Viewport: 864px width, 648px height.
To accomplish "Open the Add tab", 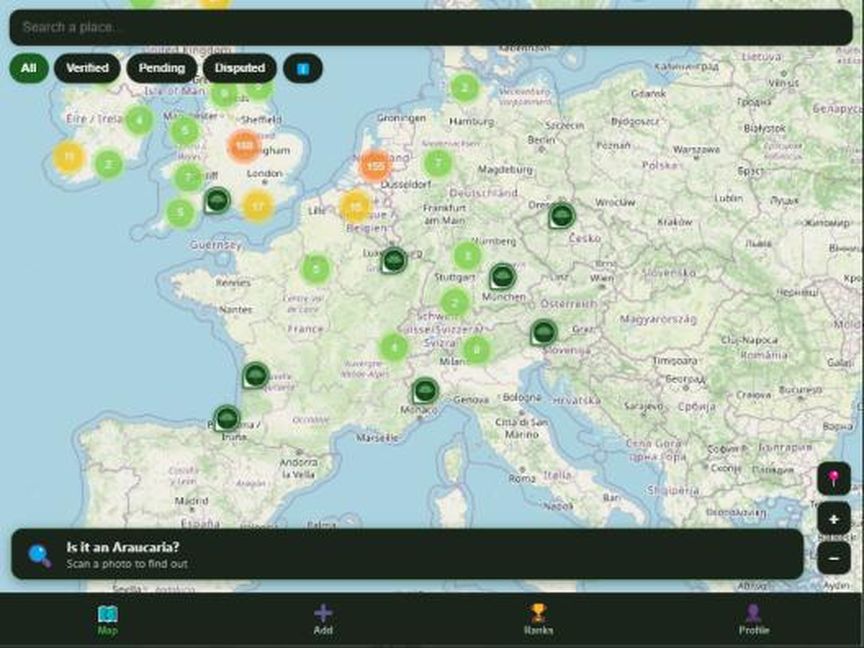I will pyautogui.click(x=323, y=620).
